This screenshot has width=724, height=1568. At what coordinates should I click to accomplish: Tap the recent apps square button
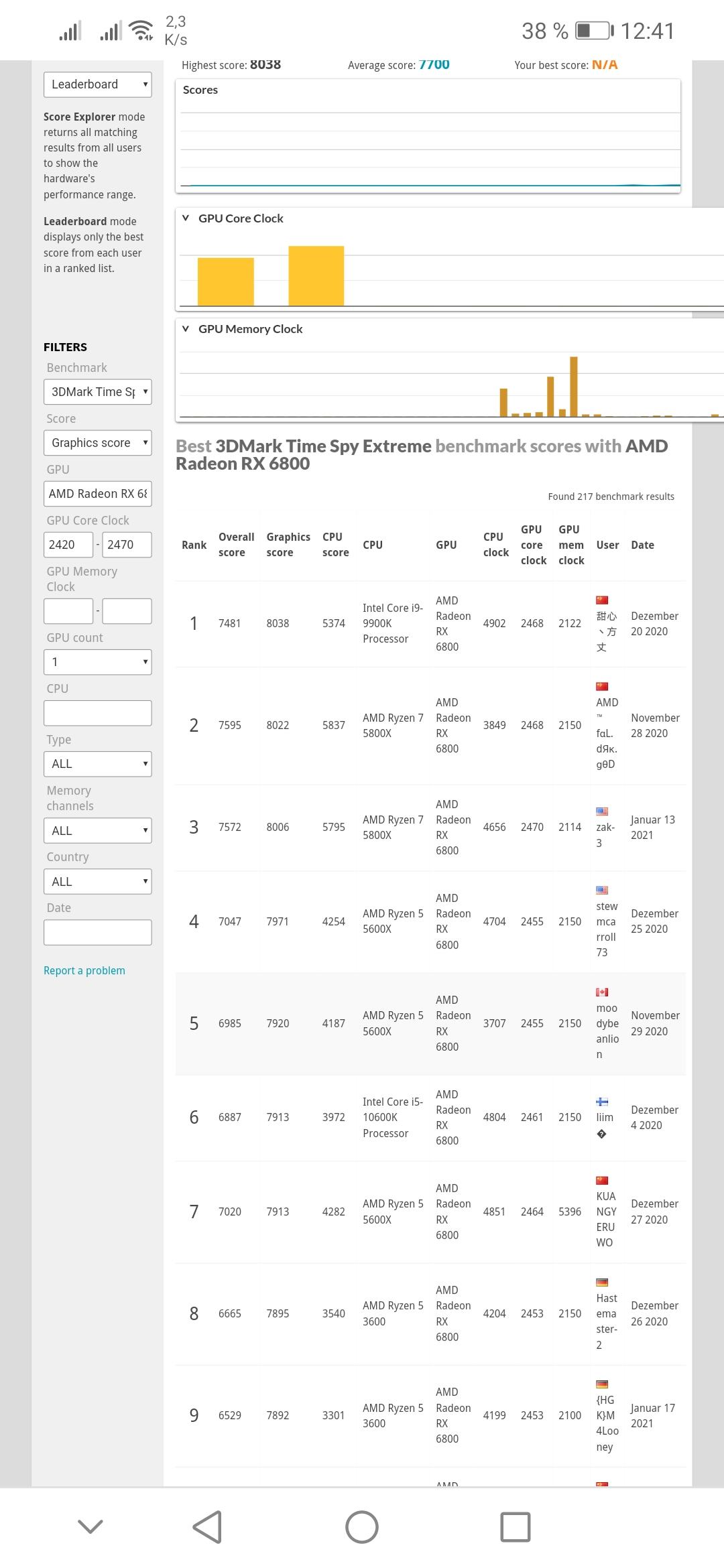pyautogui.click(x=515, y=1526)
